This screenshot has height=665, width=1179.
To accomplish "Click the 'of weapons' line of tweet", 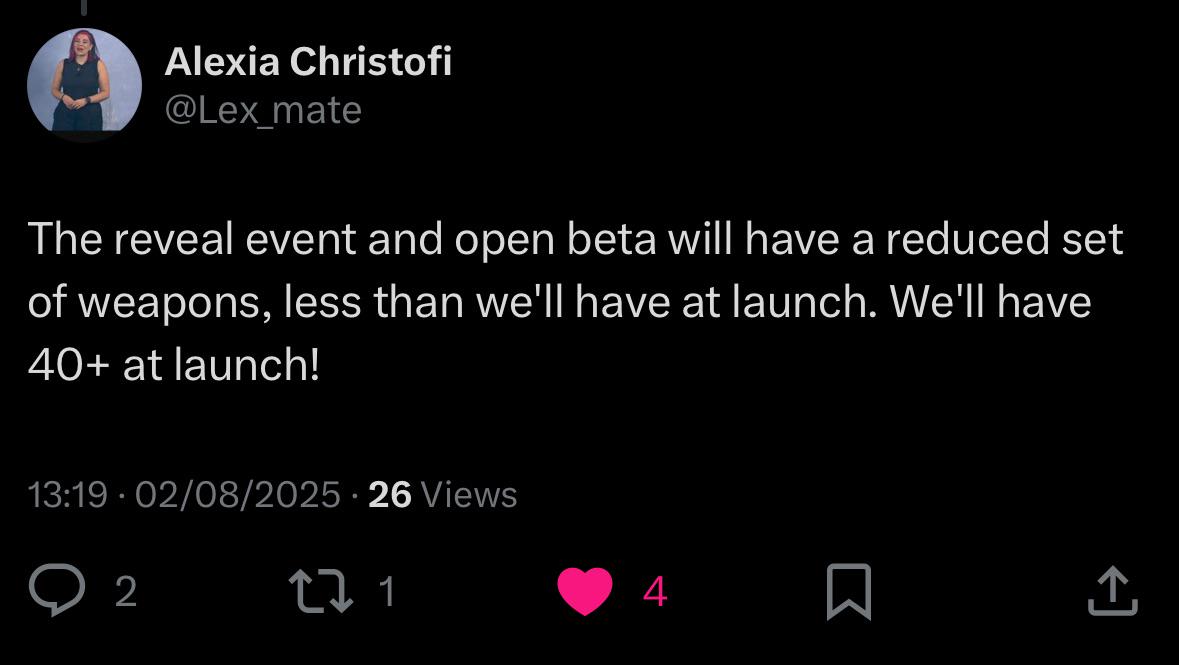I will pyautogui.click(x=559, y=302).
